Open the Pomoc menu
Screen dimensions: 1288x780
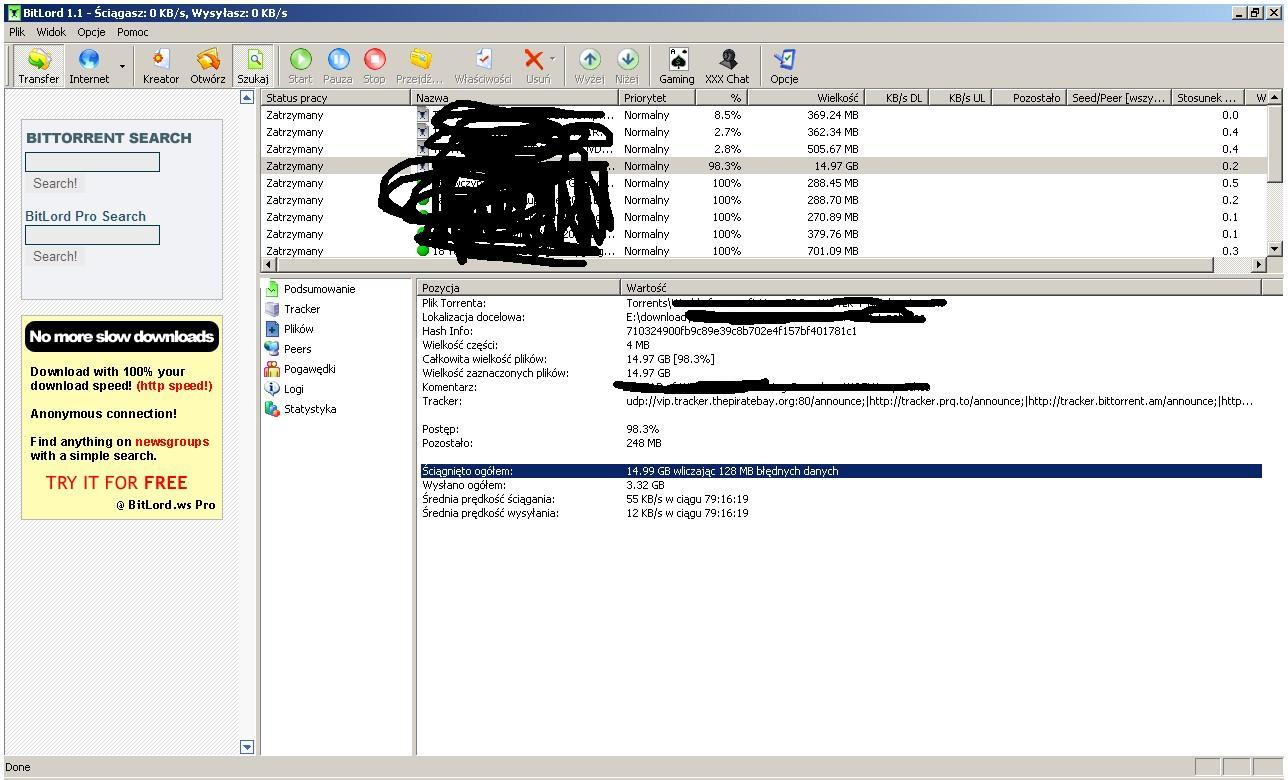pyautogui.click(x=132, y=32)
